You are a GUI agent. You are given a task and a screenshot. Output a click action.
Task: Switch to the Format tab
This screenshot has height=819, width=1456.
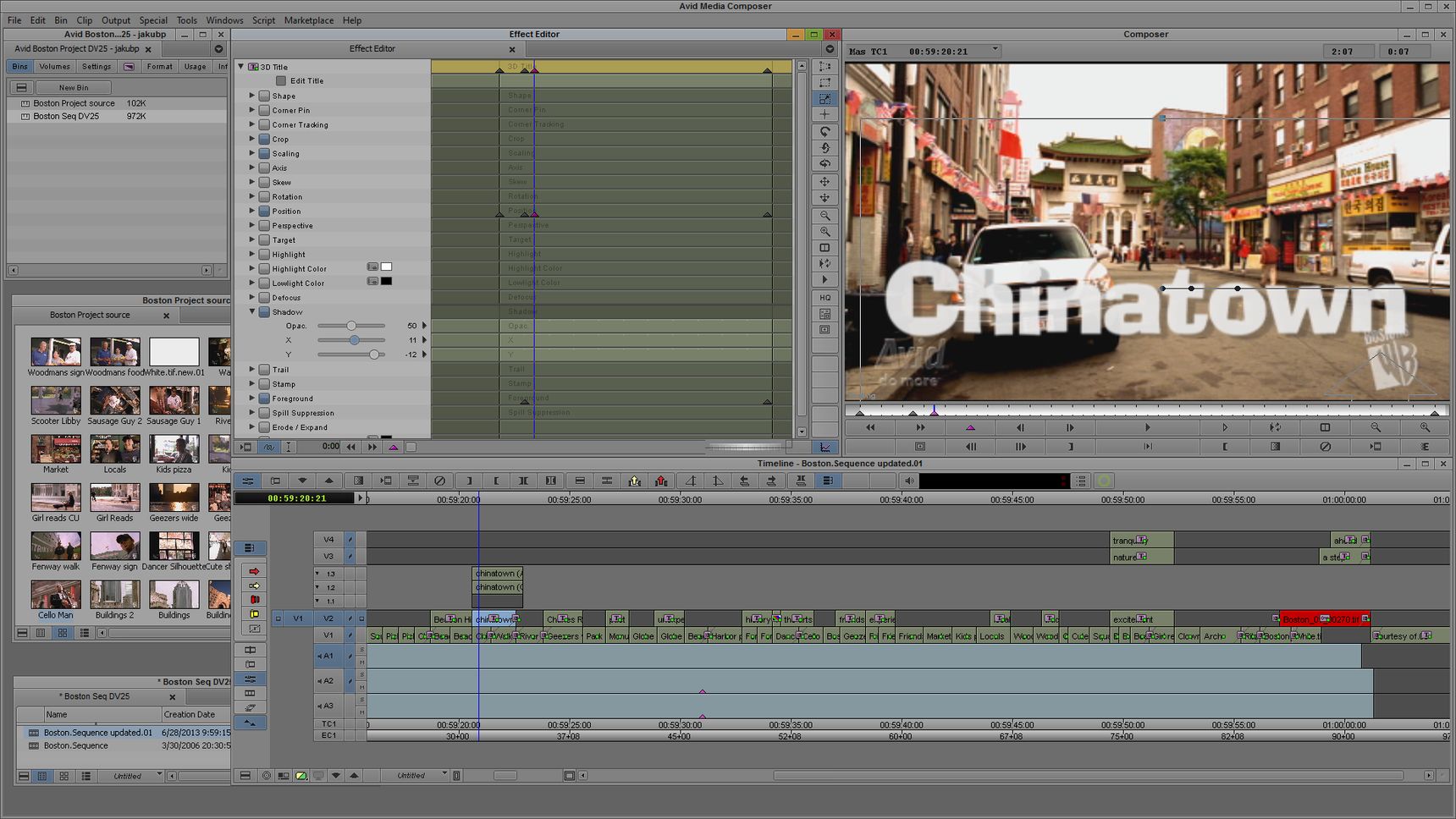[159, 66]
